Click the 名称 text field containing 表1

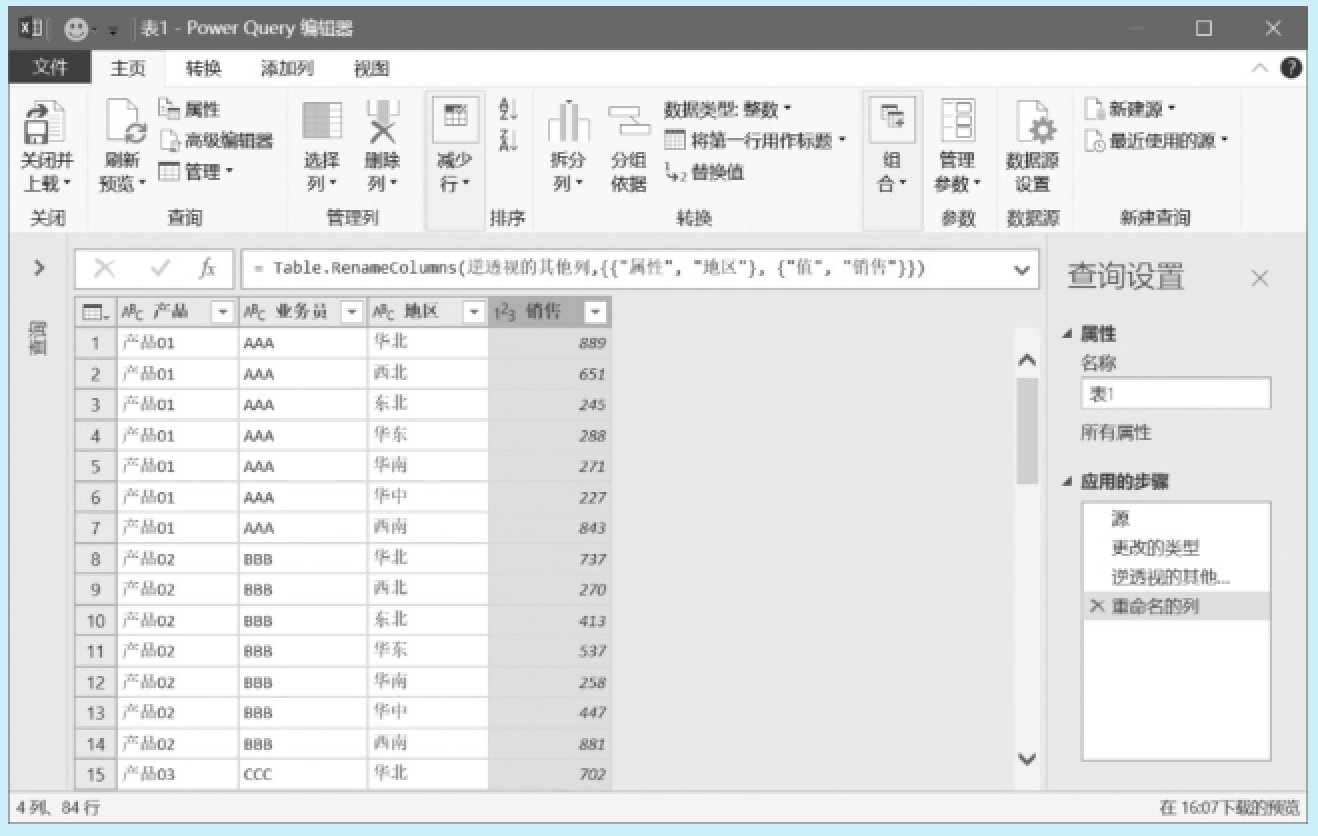click(1175, 394)
